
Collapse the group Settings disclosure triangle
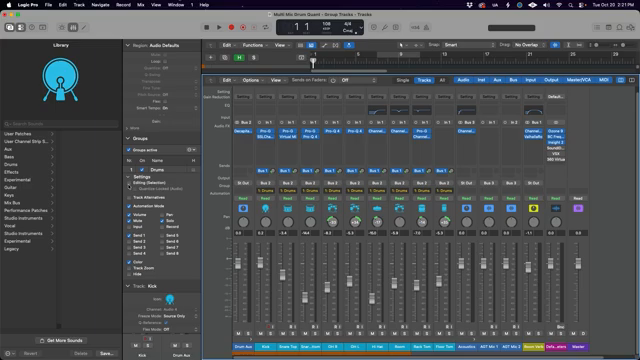tap(128, 177)
